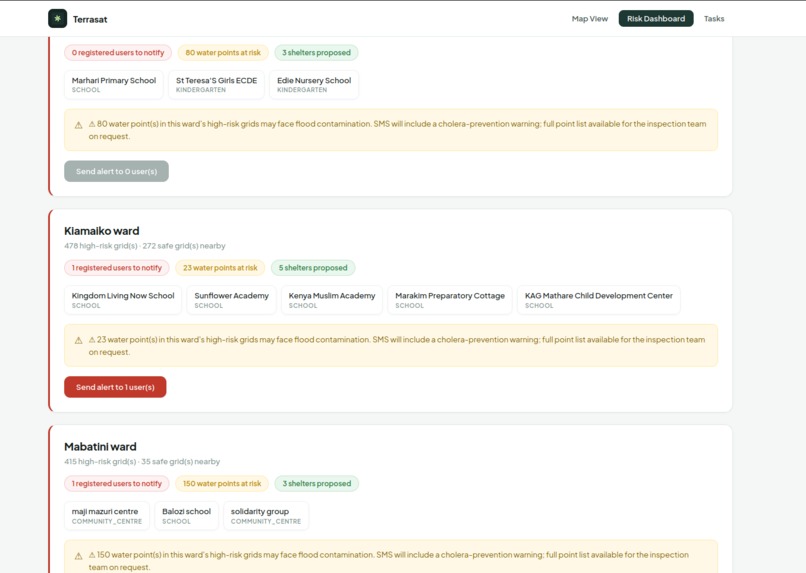Select Mabatini 1 registered users to notify badge
The height and width of the screenshot is (573, 806).
pos(117,484)
